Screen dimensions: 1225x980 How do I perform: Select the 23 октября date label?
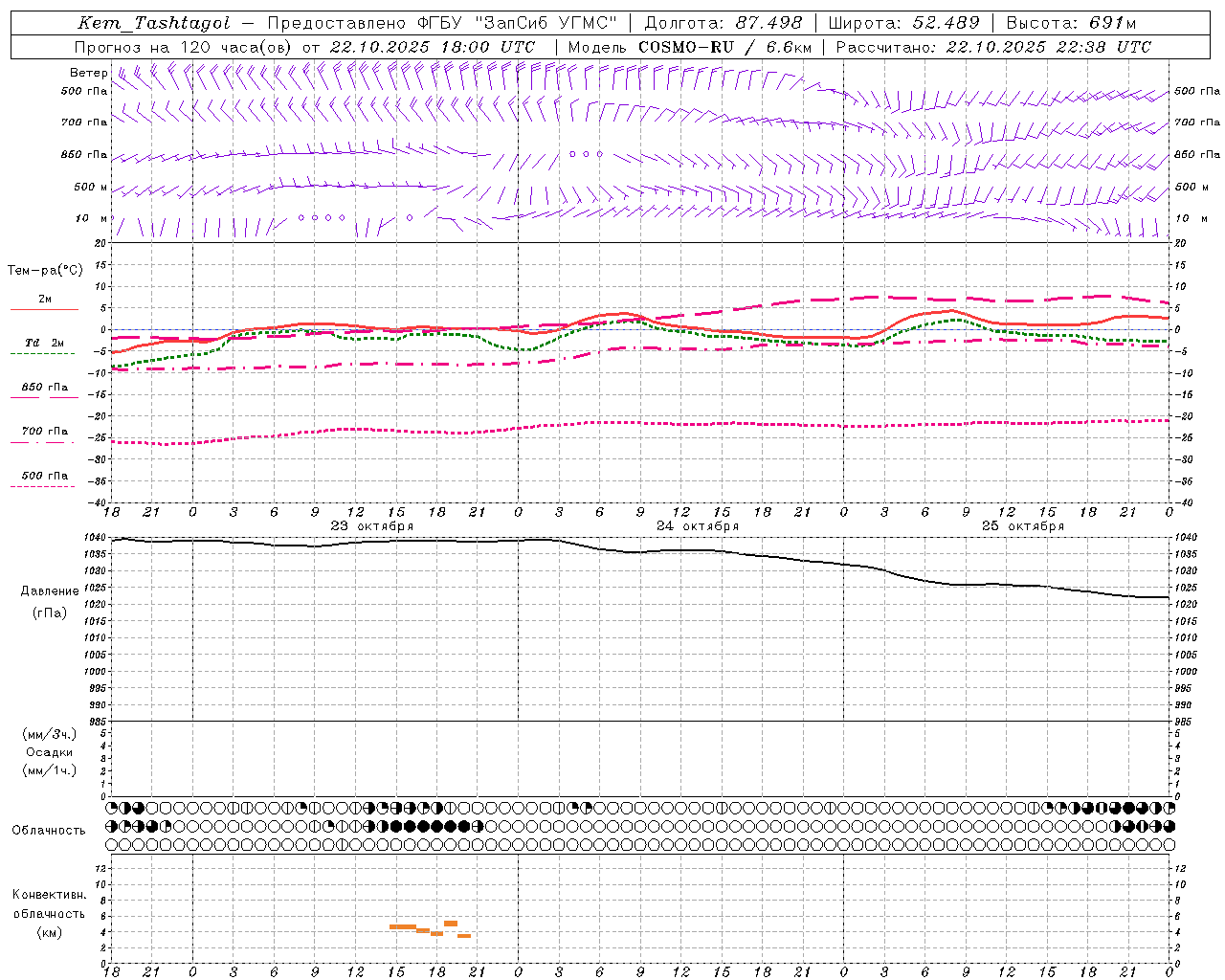tap(371, 526)
